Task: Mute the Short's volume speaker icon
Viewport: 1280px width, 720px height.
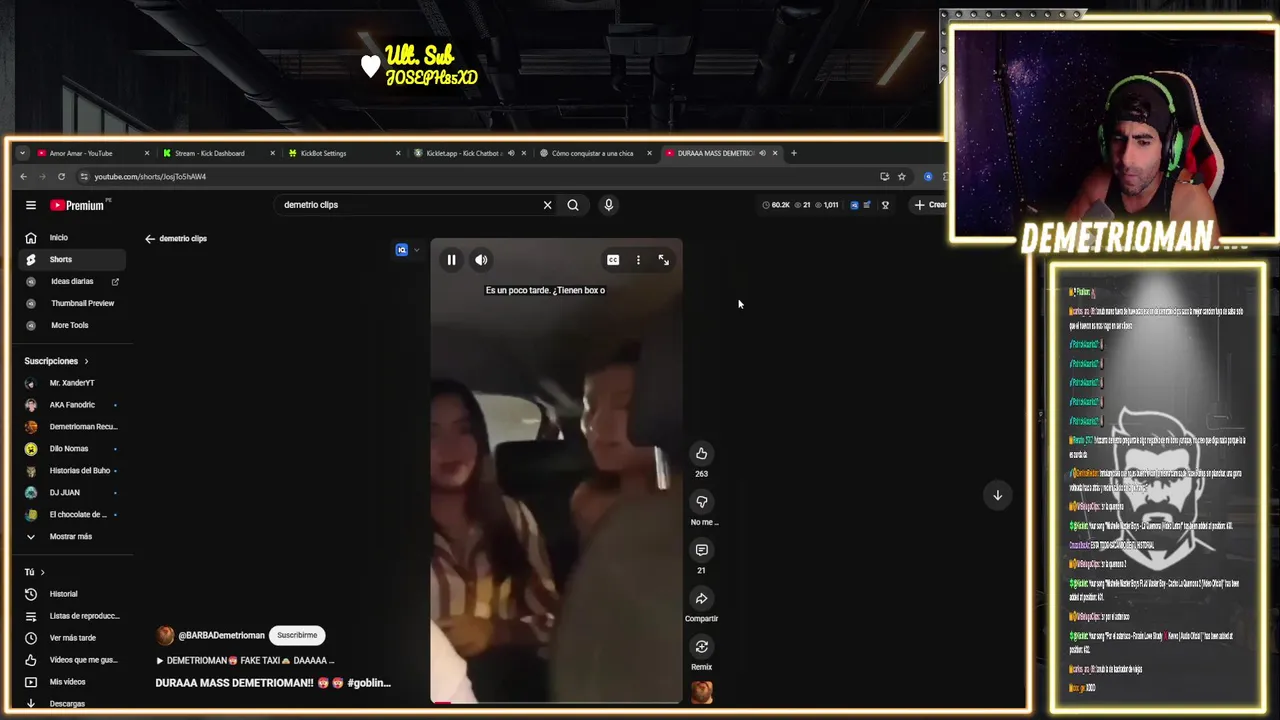Action: tap(481, 260)
